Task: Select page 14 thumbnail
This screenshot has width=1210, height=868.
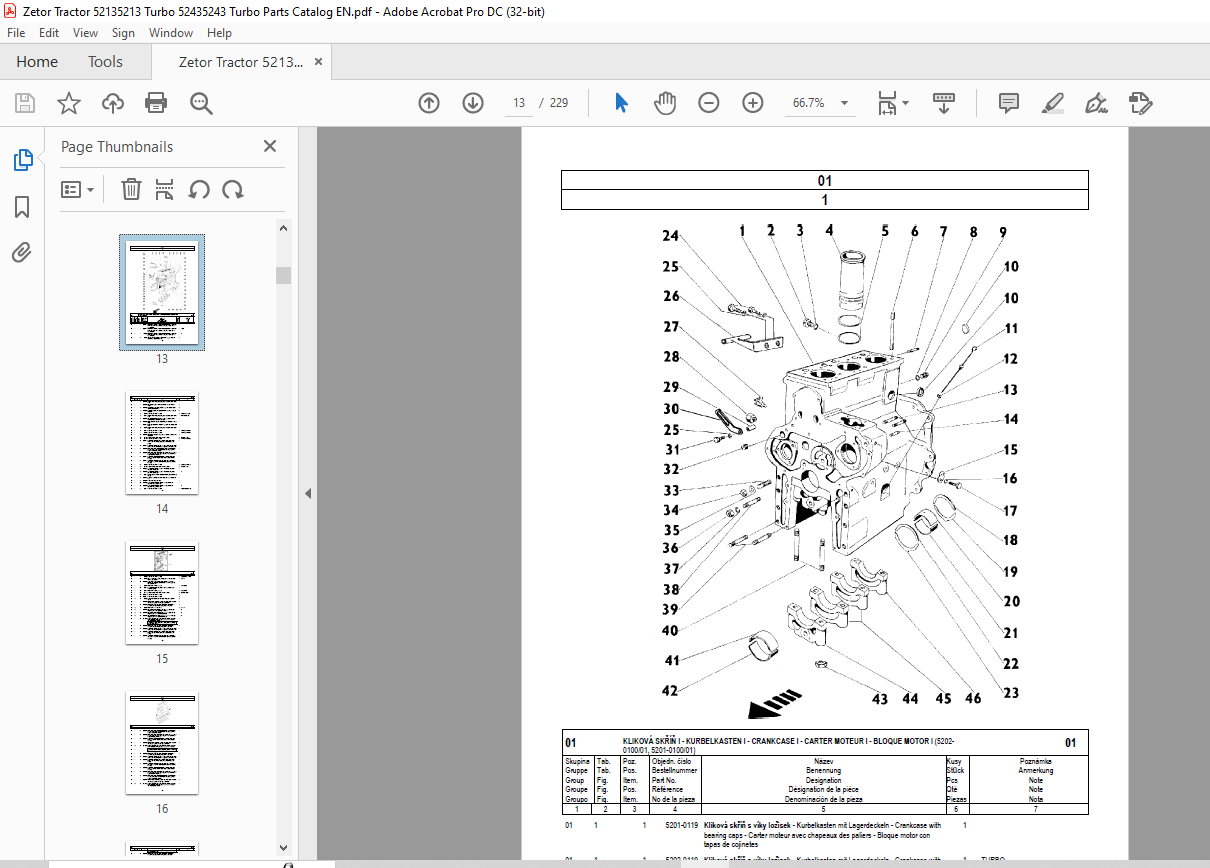Action: pyautogui.click(x=162, y=443)
